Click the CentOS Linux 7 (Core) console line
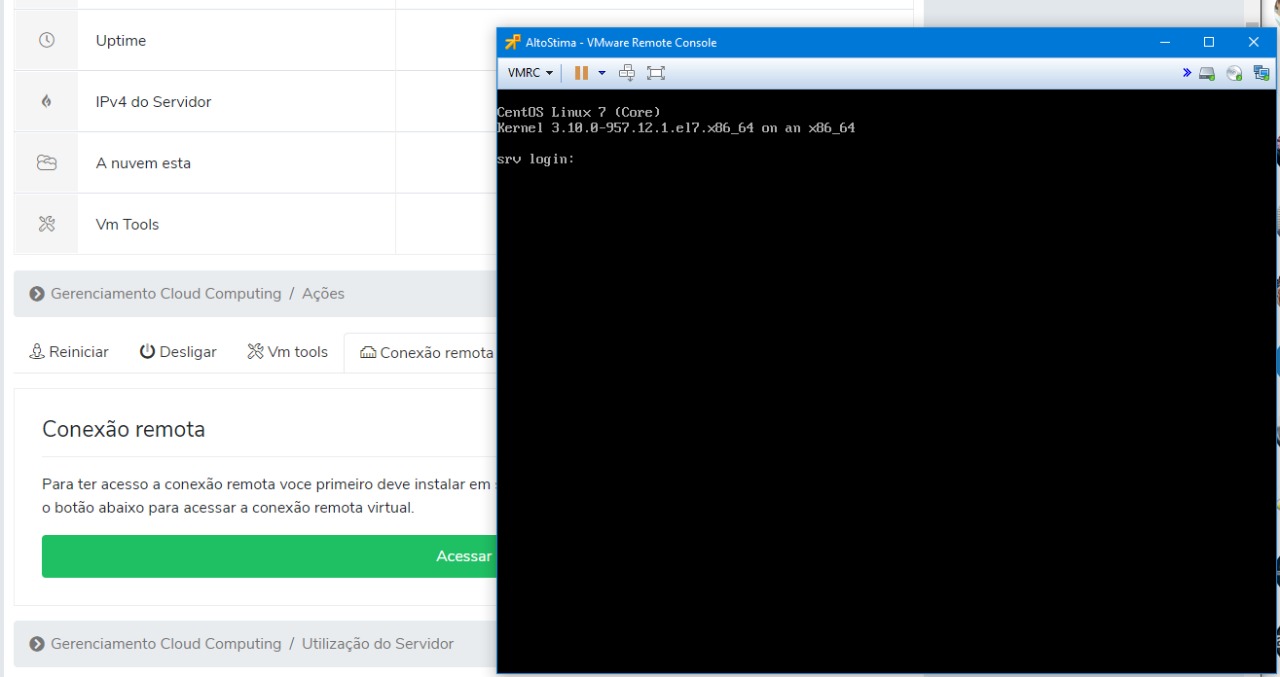1280x677 pixels. pos(579,112)
